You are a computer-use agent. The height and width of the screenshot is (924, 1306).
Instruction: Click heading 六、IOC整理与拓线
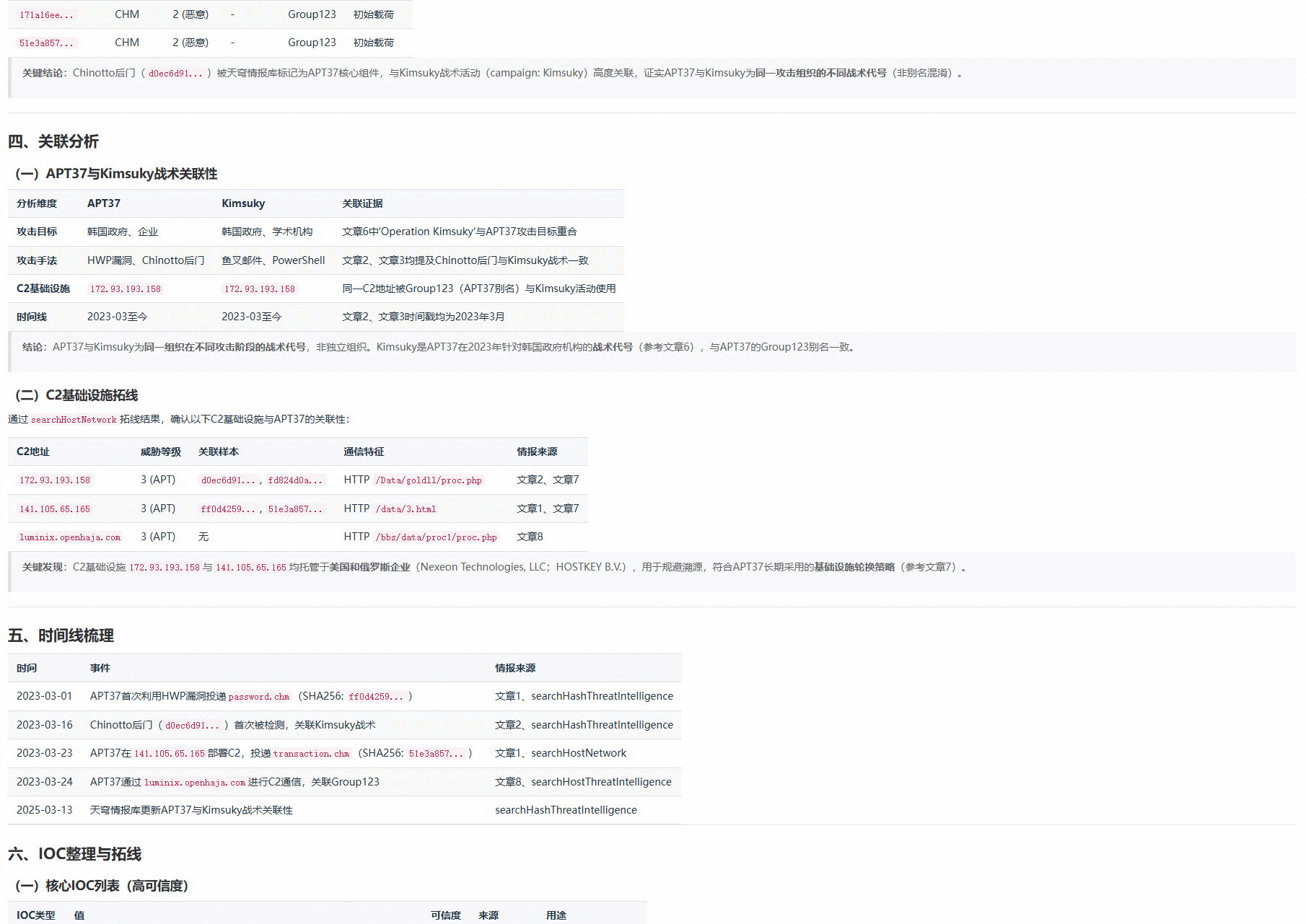74,854
